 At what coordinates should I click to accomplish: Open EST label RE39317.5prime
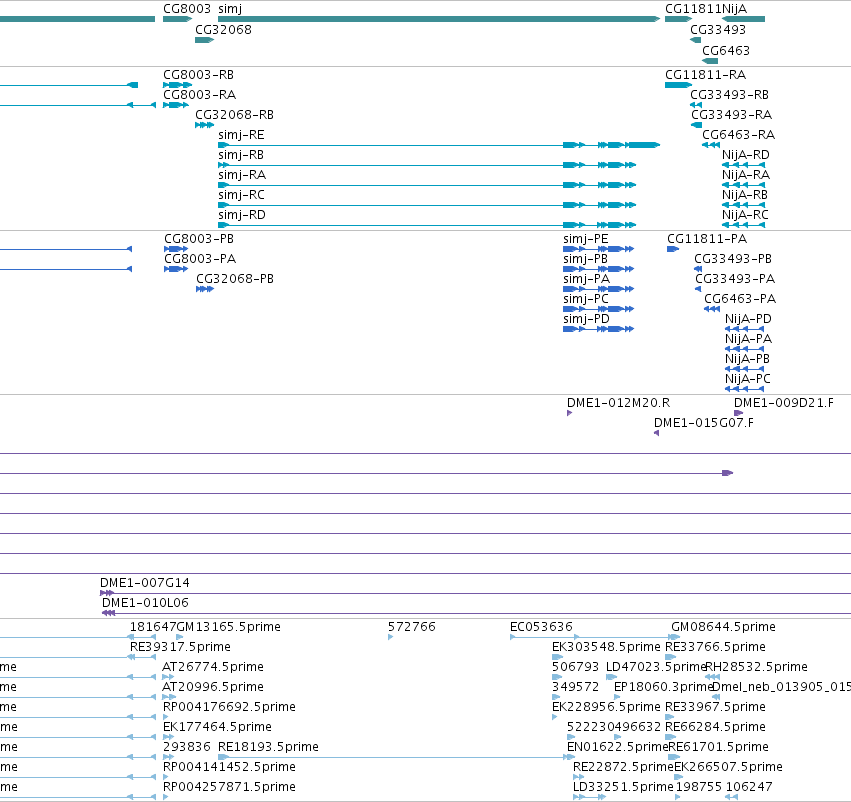coord(180,647)
